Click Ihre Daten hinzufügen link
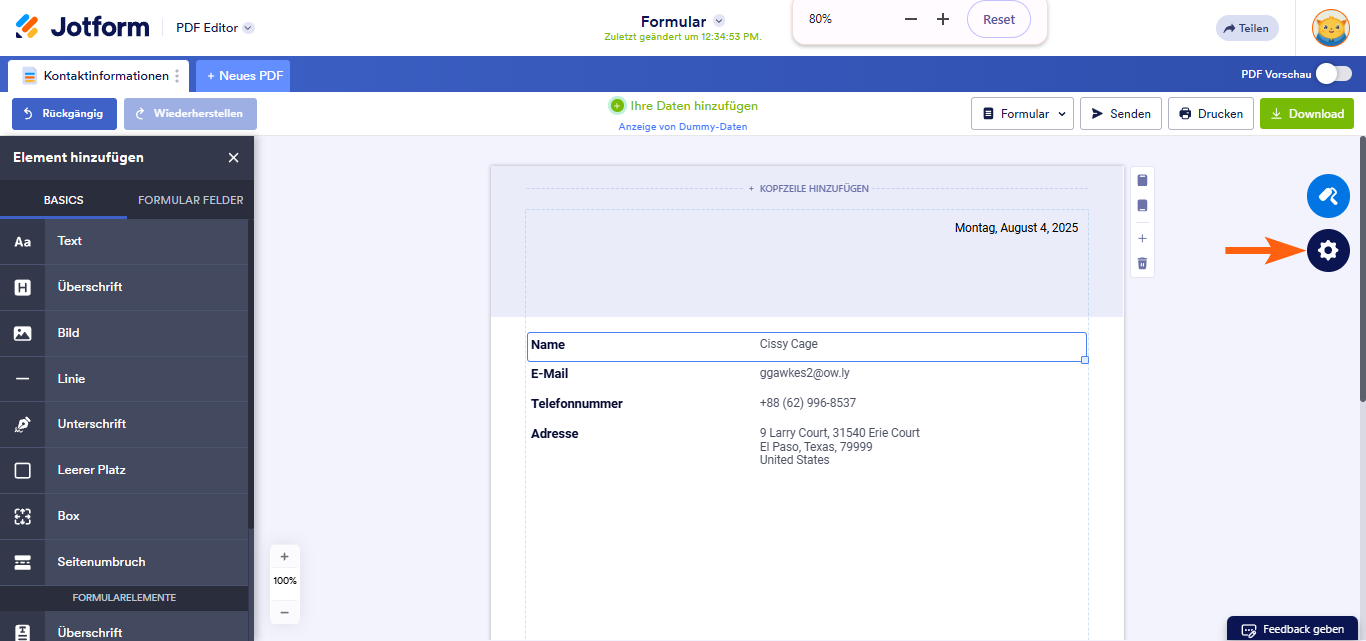The height and width of the screenshot is (641, 1366). click(x=683, y=106)
